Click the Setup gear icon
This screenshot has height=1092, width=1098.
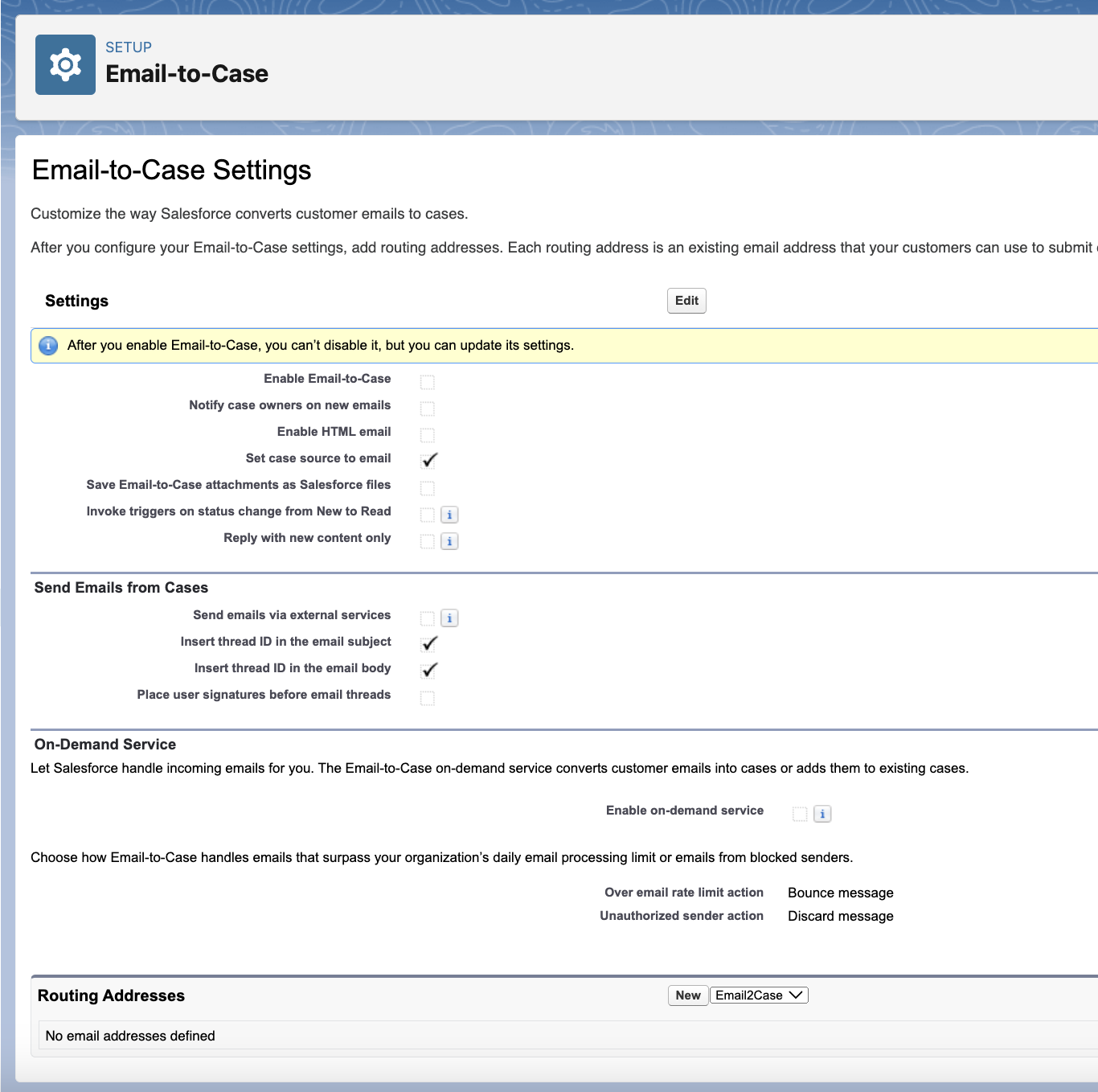(65, 64)
